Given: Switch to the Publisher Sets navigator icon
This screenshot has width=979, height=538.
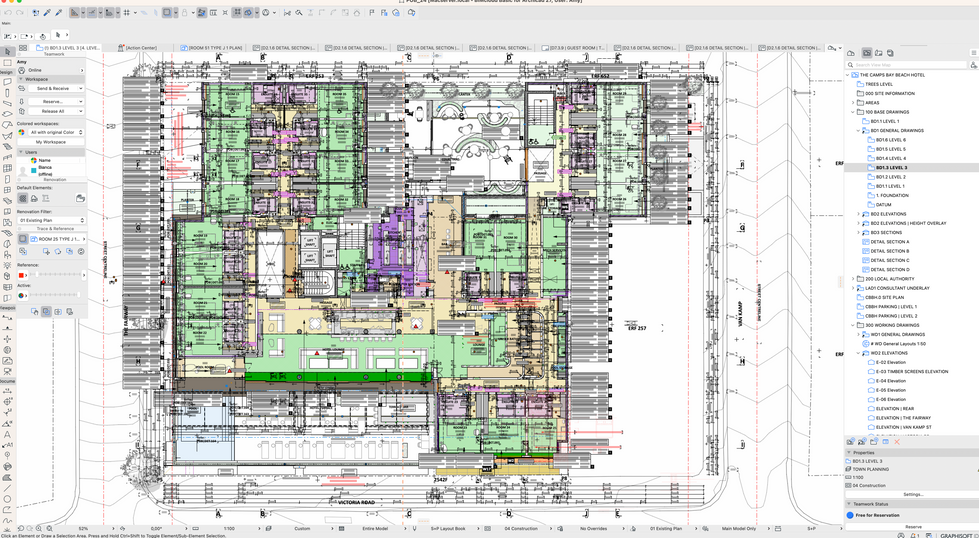Looking at the screenshot, I should click(x=890, y=53).
